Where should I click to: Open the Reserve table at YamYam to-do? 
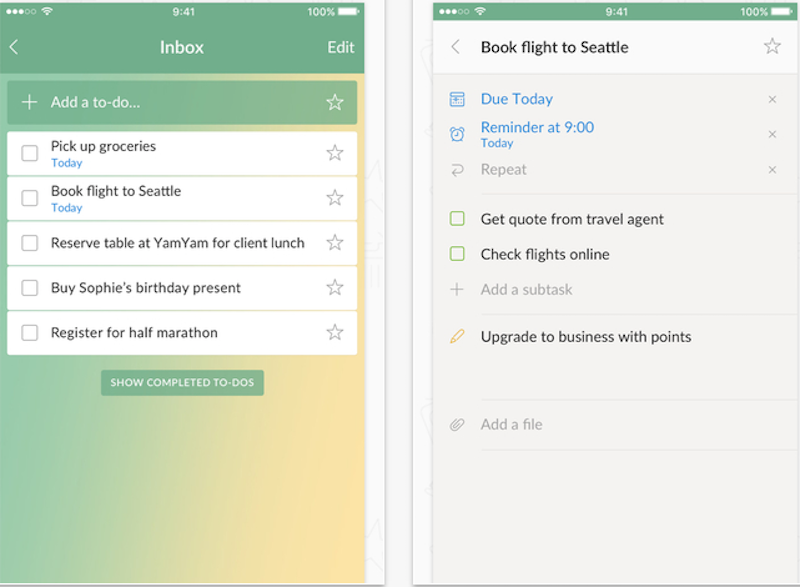[x=177, y=243]
